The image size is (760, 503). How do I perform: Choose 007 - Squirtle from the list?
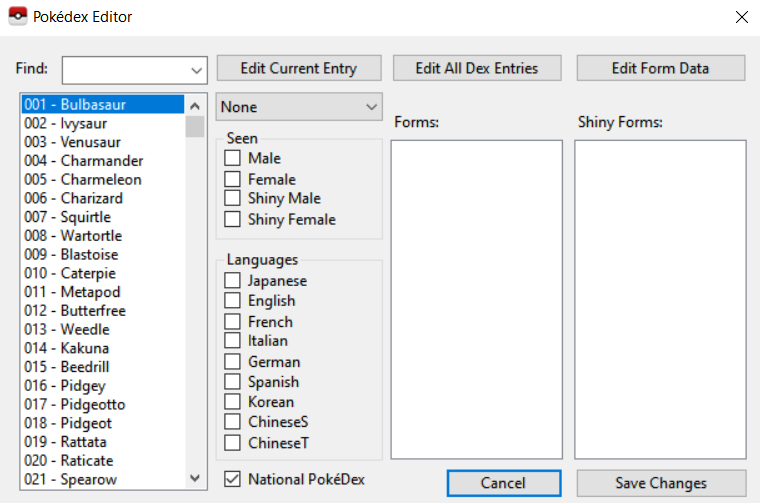103,217
